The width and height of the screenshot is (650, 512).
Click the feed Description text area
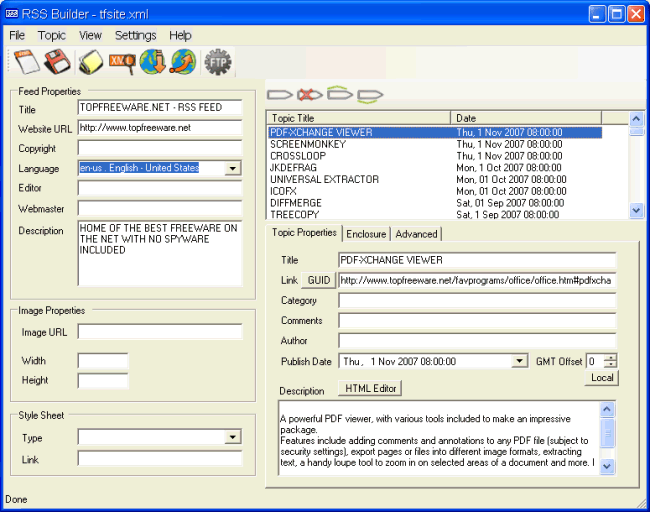click(x=160, y=254)
